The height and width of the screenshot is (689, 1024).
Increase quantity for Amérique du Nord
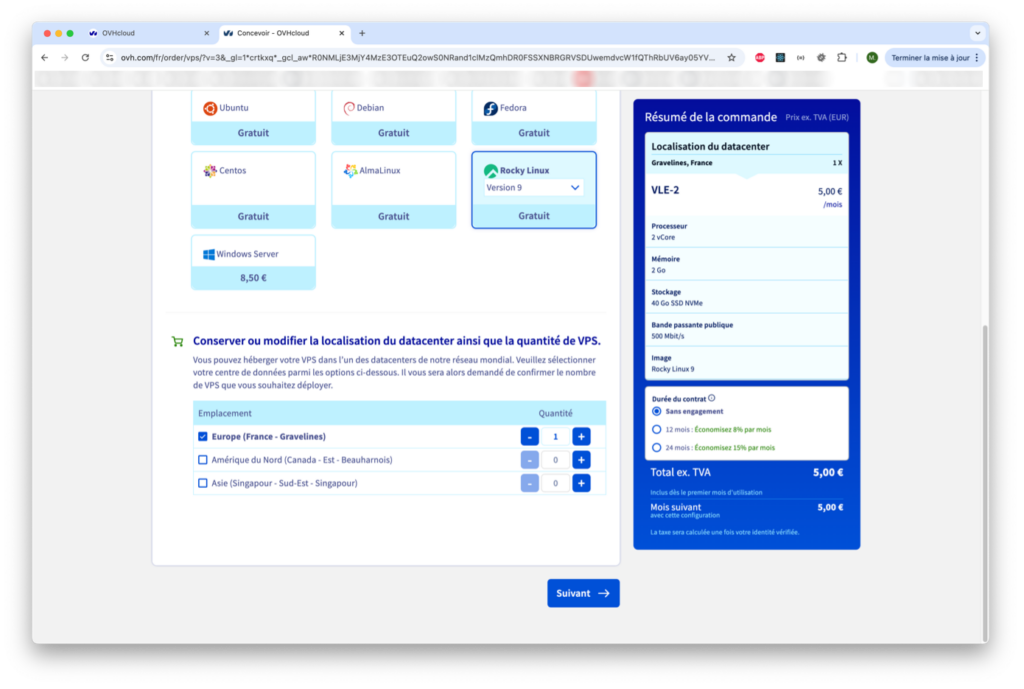[x=581, y=460]
